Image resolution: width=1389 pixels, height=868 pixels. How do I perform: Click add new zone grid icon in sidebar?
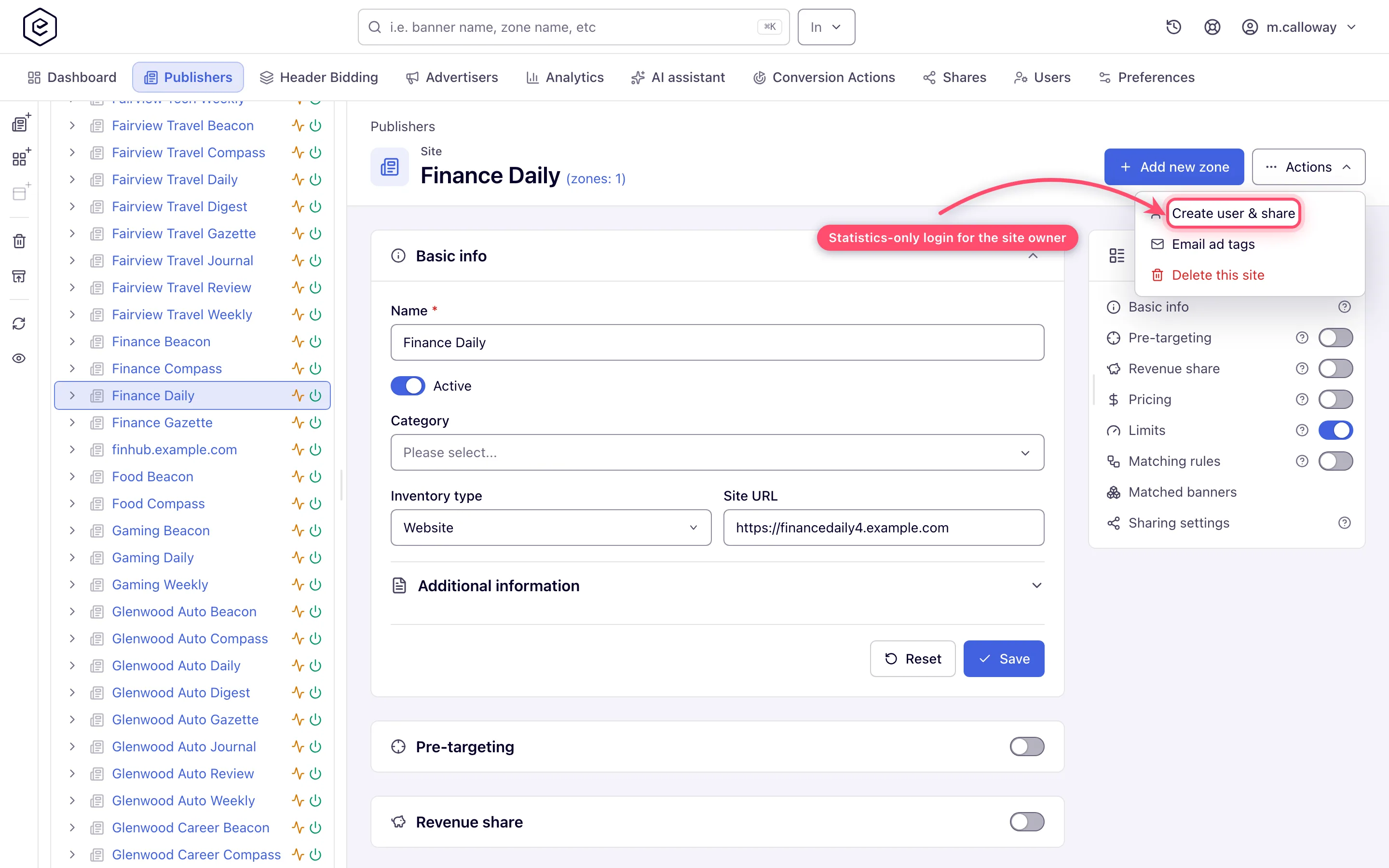click(x=21, y=157)
